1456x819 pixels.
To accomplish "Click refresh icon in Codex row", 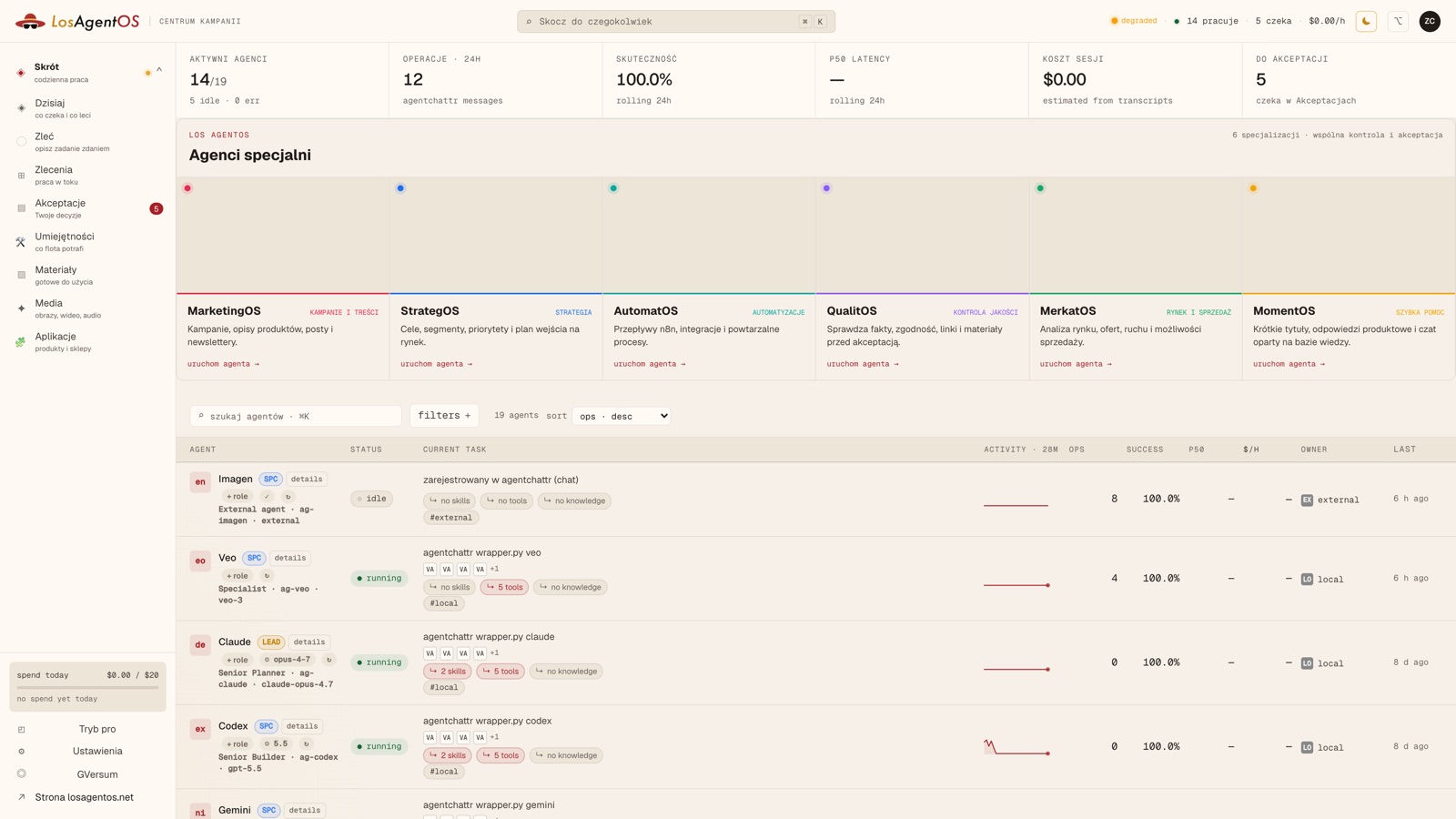I will (306, 744).
